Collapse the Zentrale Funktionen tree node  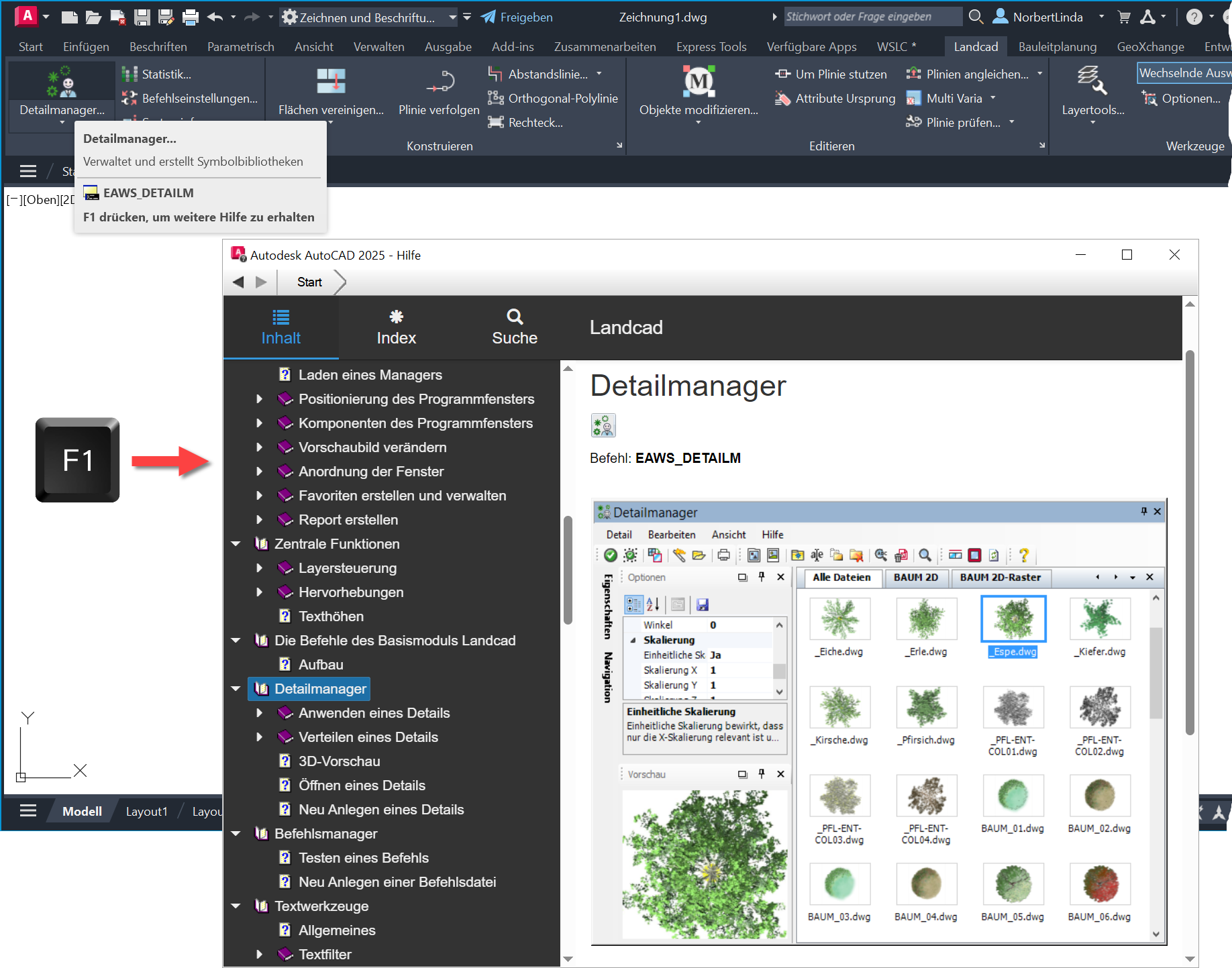(x=236, y=544)
